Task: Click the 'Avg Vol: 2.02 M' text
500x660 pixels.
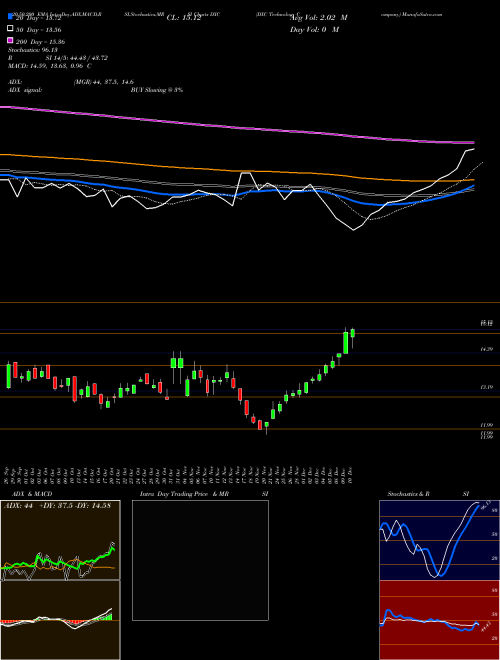Action: [319, 18]
